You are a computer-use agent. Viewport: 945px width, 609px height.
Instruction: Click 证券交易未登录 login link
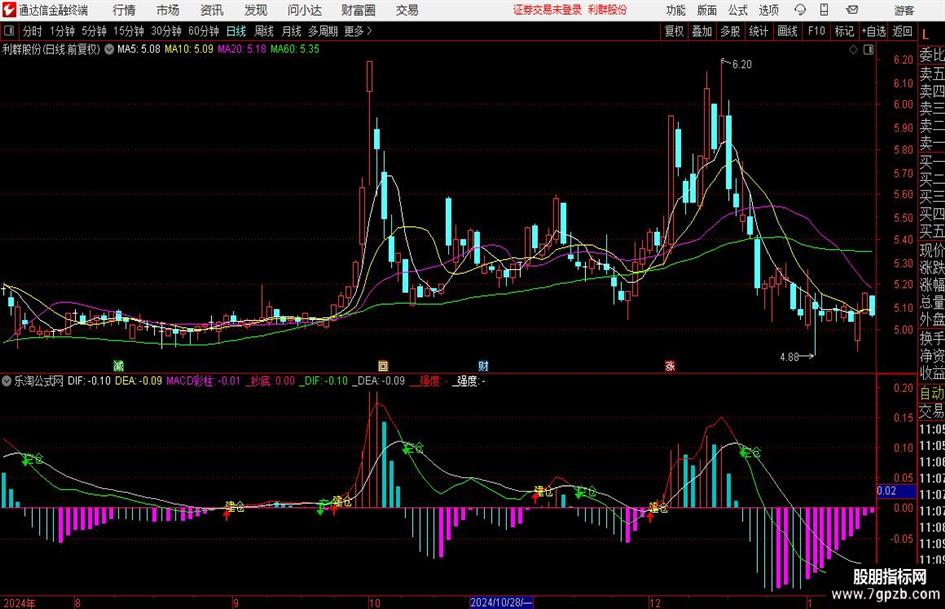tap(547, 10)
